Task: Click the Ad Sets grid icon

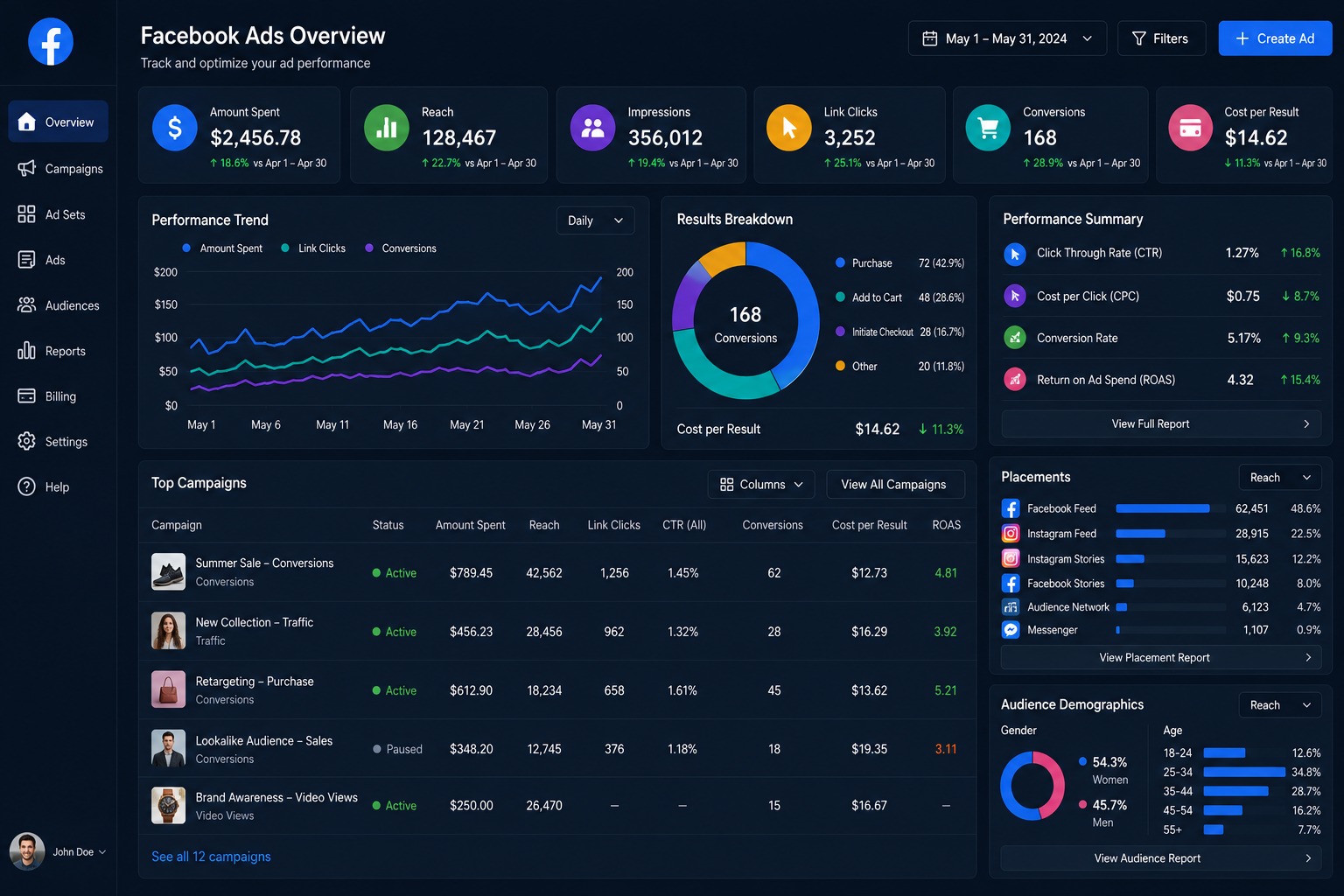Action: [x=27, y=213]
